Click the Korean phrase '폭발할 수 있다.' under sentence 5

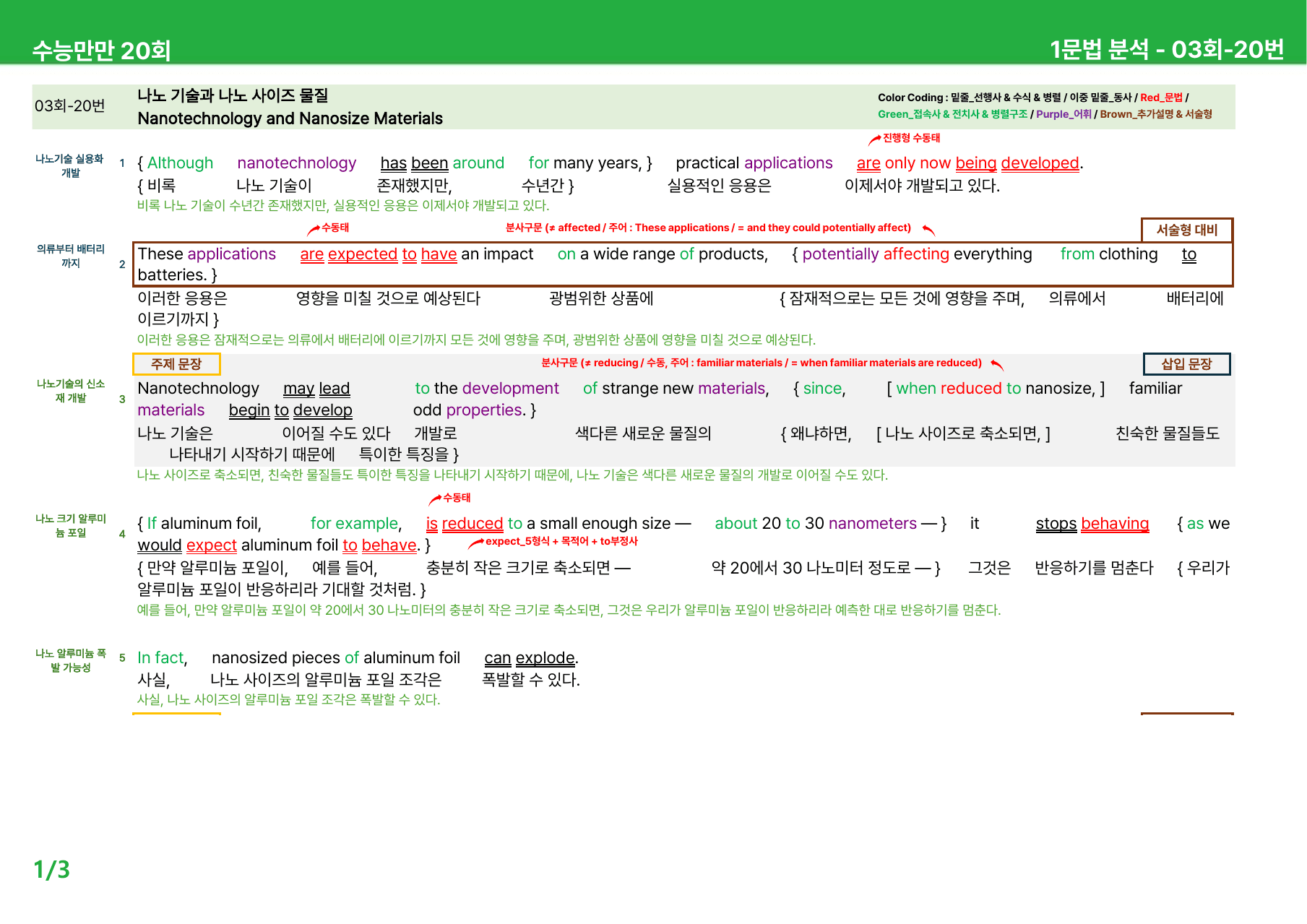click(x=531, y=680)
